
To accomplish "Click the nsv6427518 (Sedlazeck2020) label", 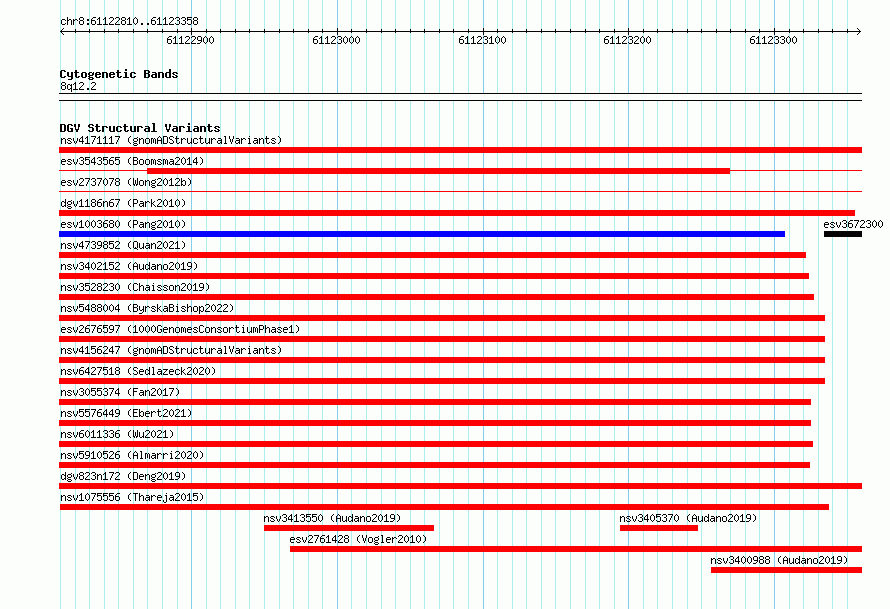I will pyautogui.click(x=138, y=371).
